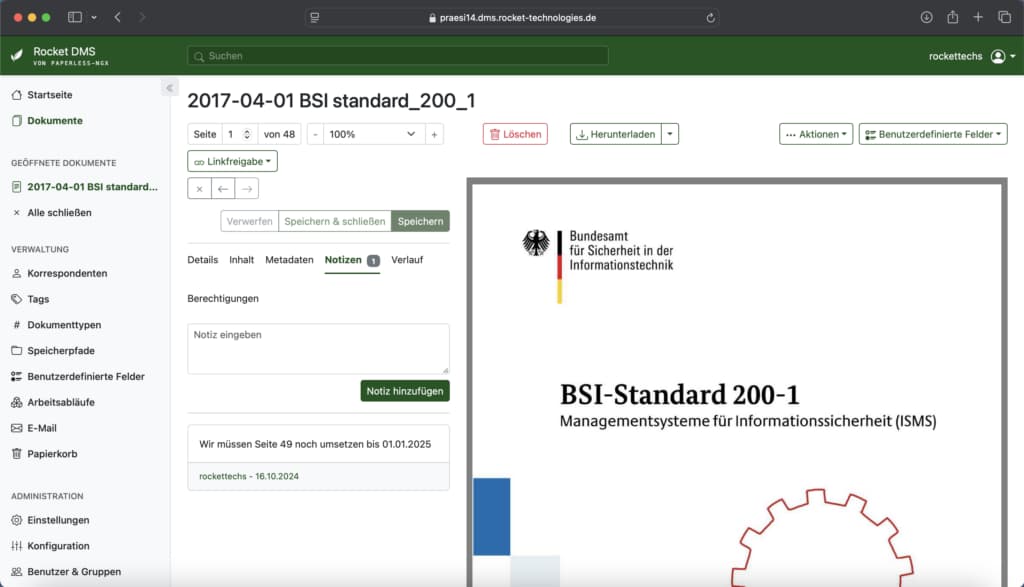Close the document with the X button
1024x587 pixels.
click(199, 189)
